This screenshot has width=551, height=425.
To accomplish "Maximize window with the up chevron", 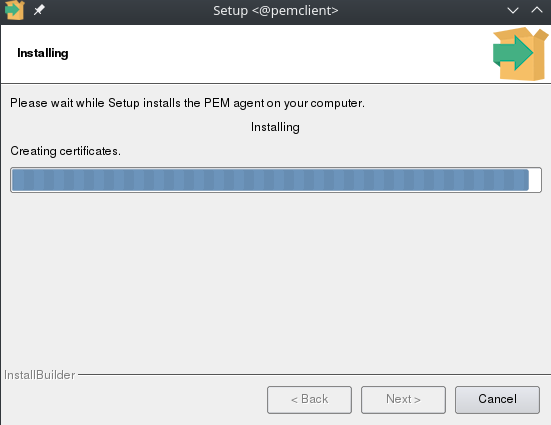I will [x=537, y=10].
